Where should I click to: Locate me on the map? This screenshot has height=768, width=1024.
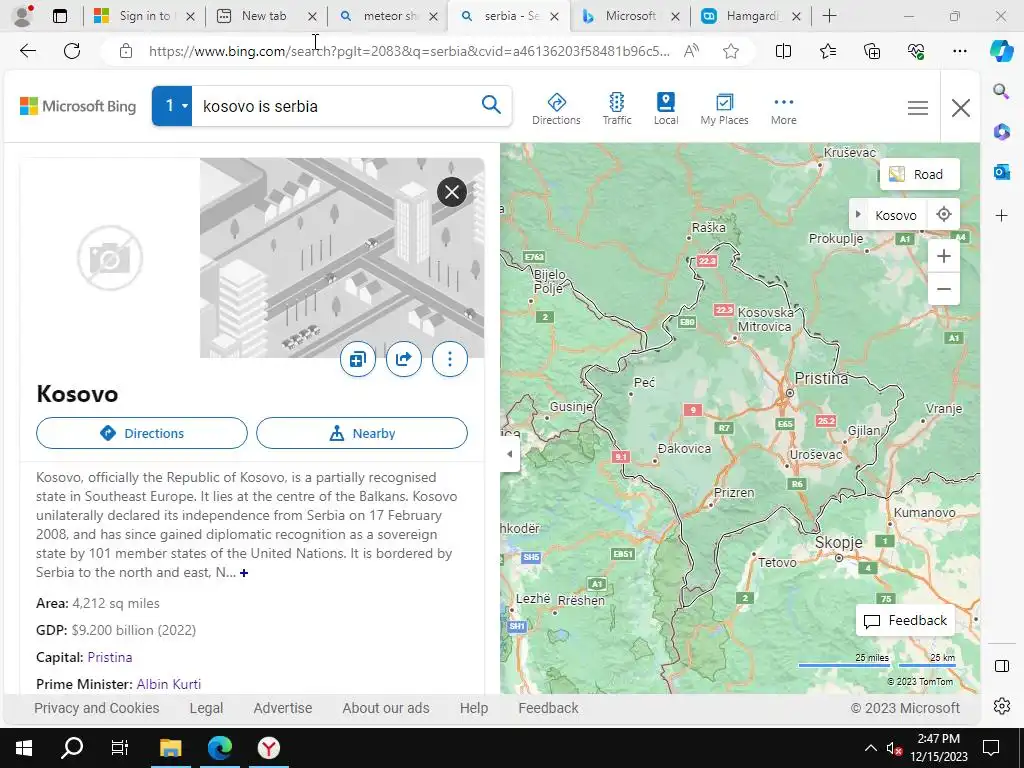[x=944, y=214]
